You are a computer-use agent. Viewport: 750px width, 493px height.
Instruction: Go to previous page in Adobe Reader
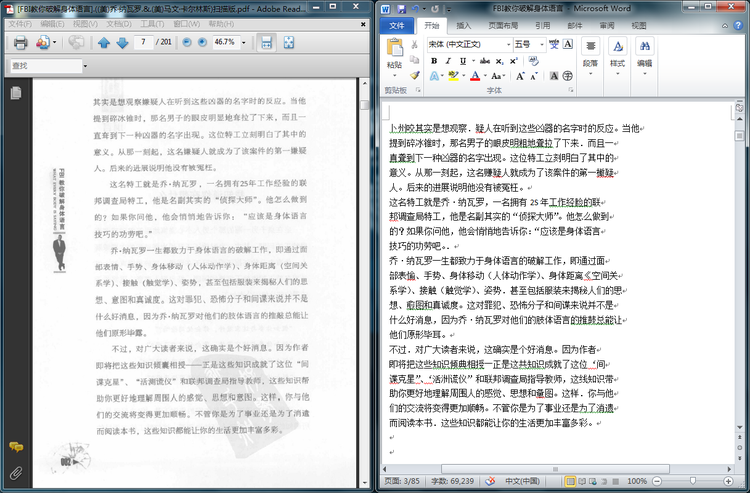click(x=104, y=43)
